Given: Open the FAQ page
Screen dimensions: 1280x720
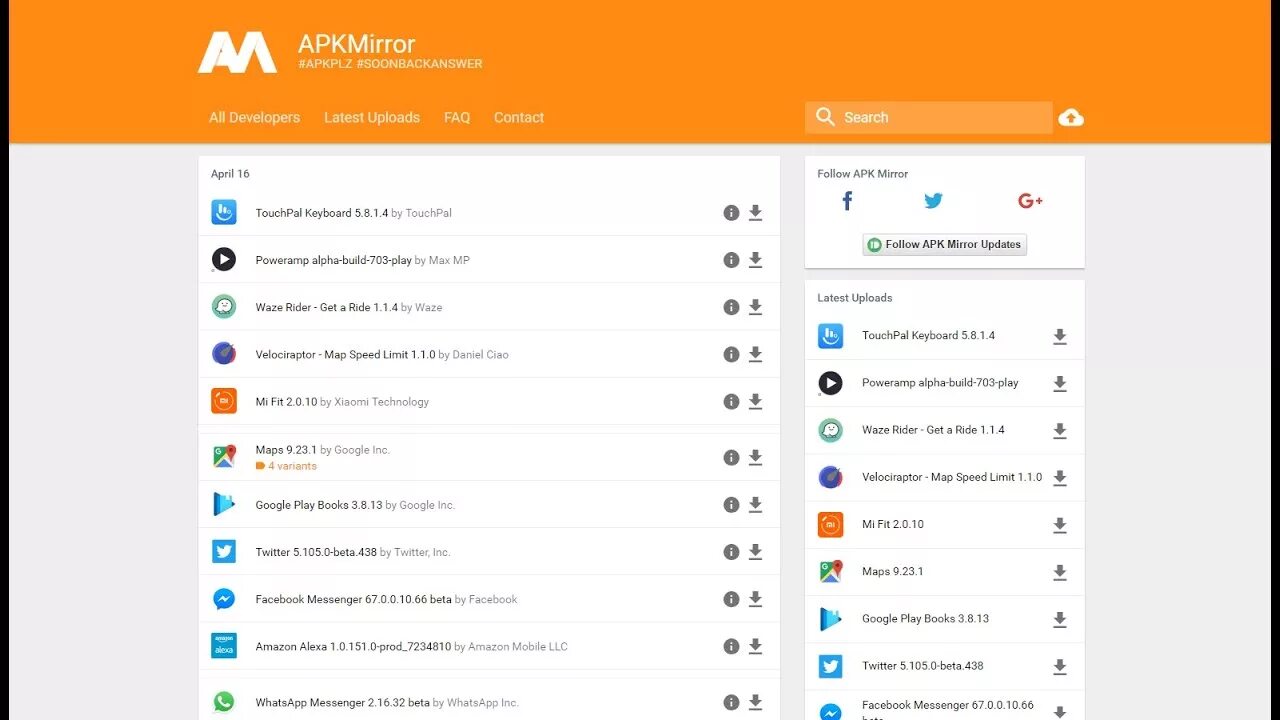Looking at the screenshot, I should pos(457,117).
